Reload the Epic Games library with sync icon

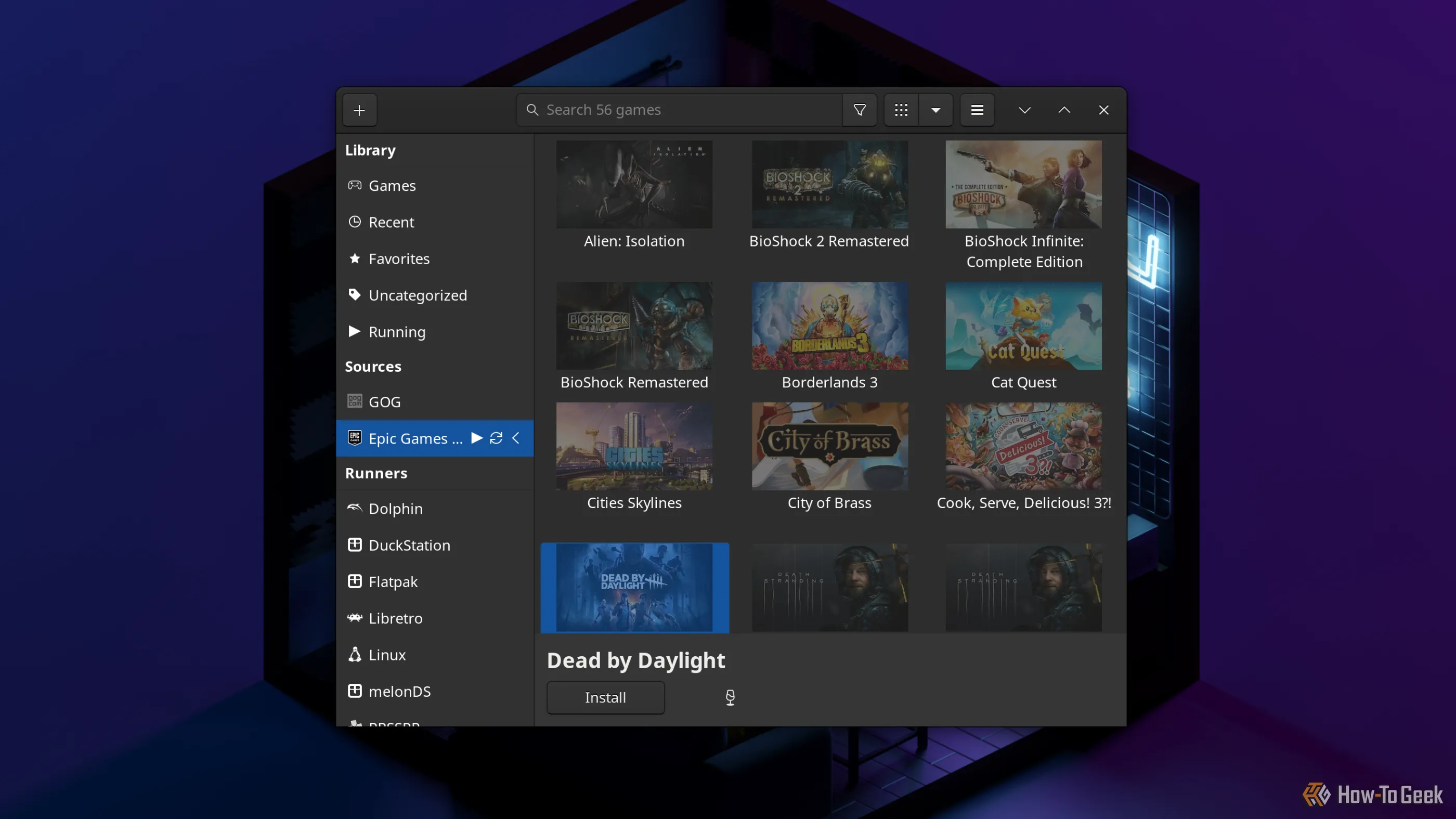496,438
